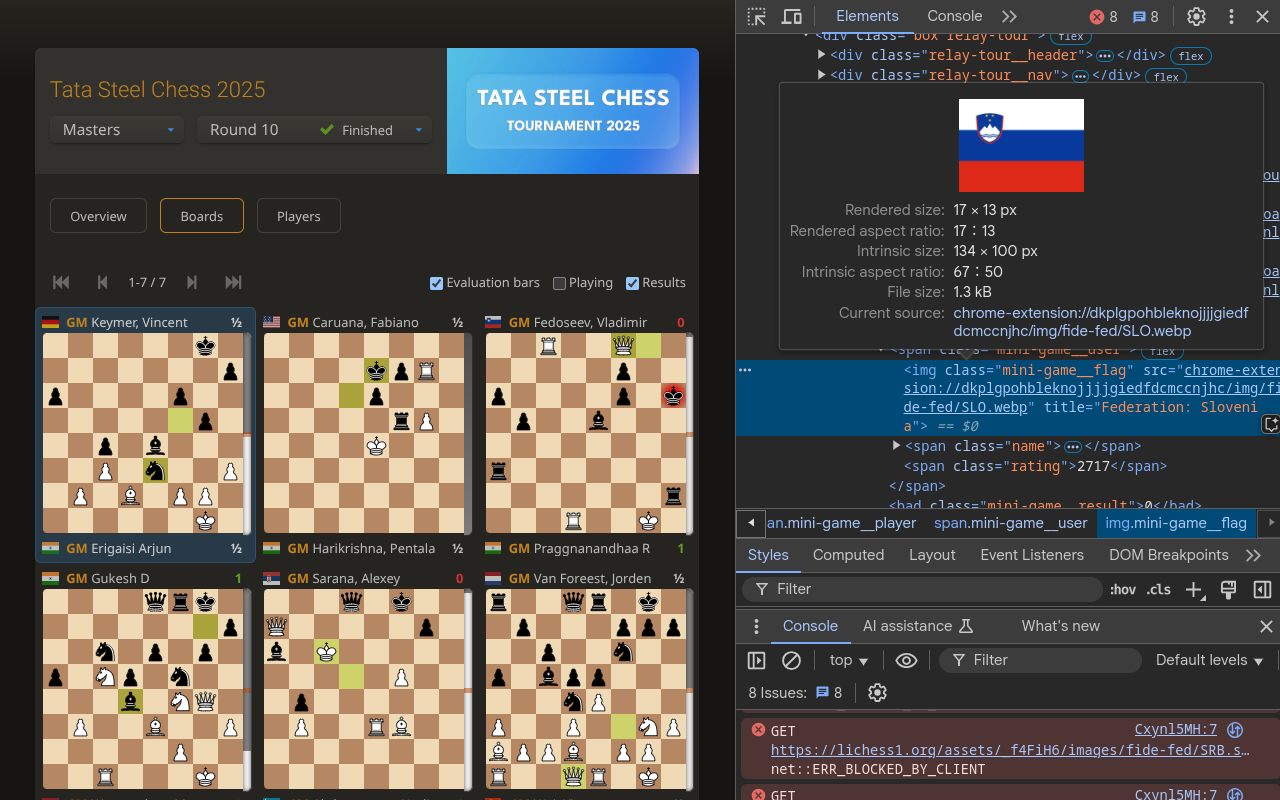Screen dimensions: 1280x800
Task: Click the Indian flag beside Gukesh D
Action: [50, 578]
